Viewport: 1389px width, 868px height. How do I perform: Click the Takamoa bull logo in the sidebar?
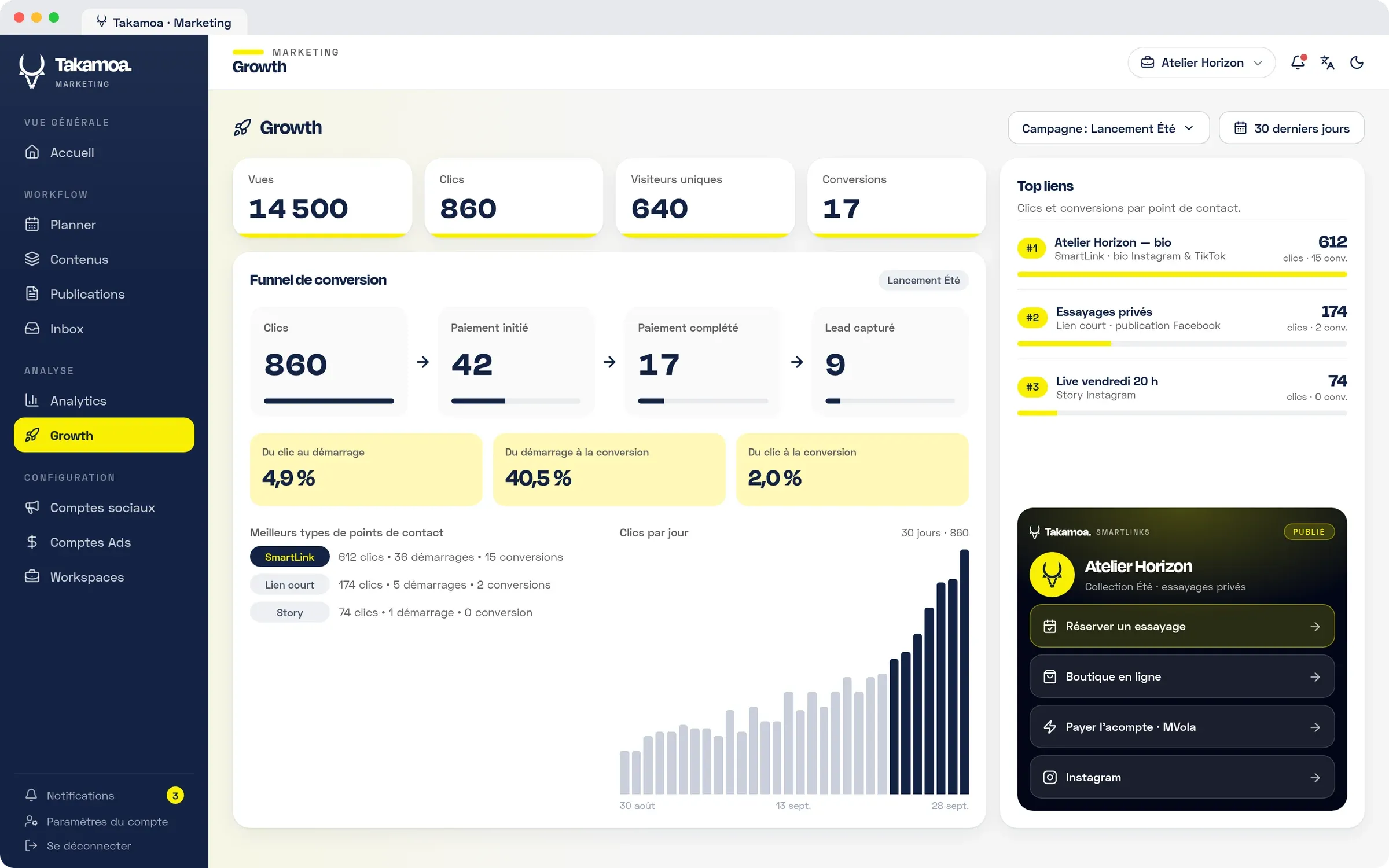point(32,71)
